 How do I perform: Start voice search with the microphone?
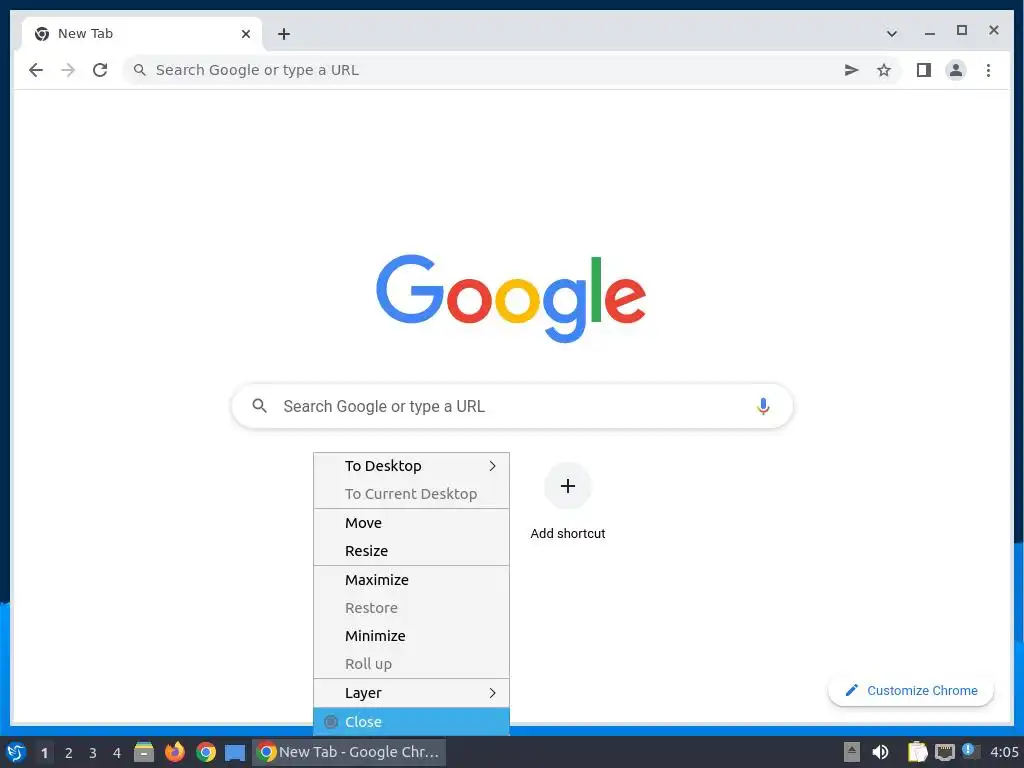click(763, 406)
